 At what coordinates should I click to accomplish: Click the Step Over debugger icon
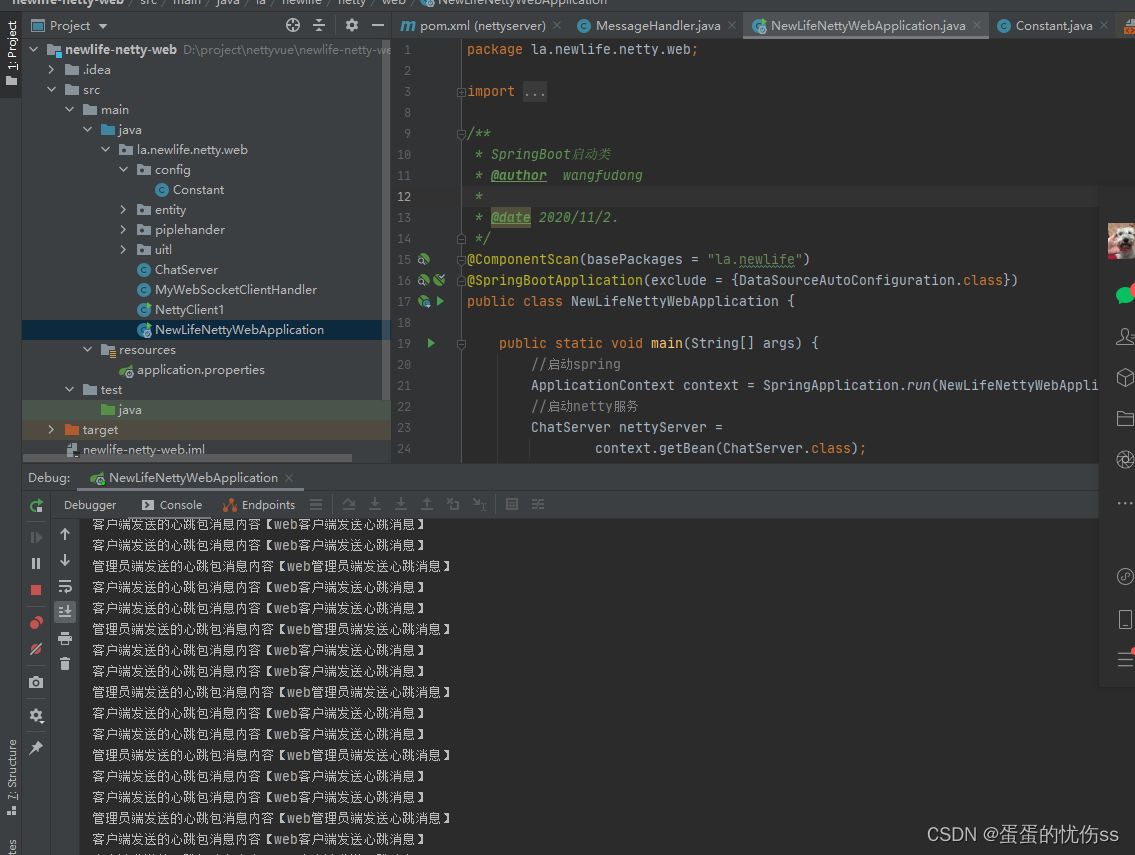[x=349, y=504]
